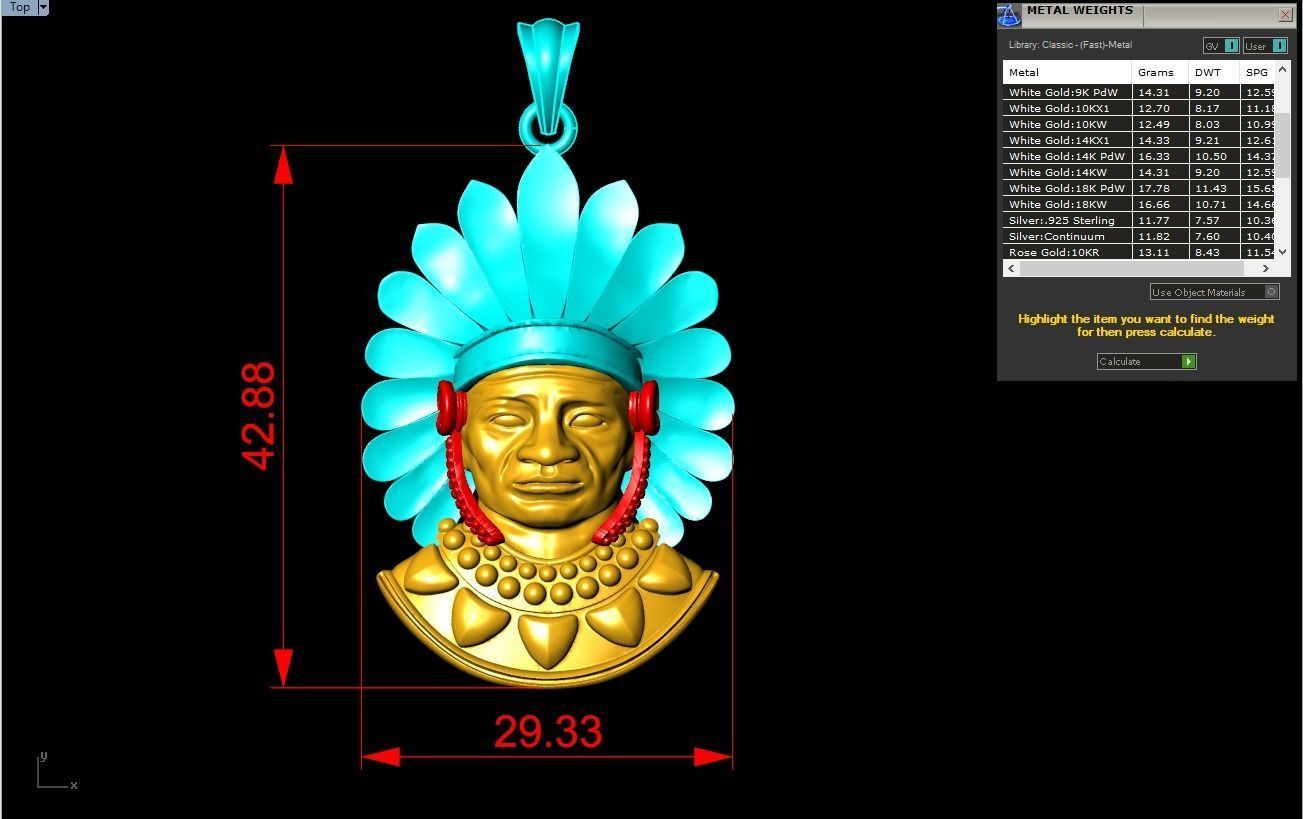Open the Top viewport dropdown arrow

(43, 7)
